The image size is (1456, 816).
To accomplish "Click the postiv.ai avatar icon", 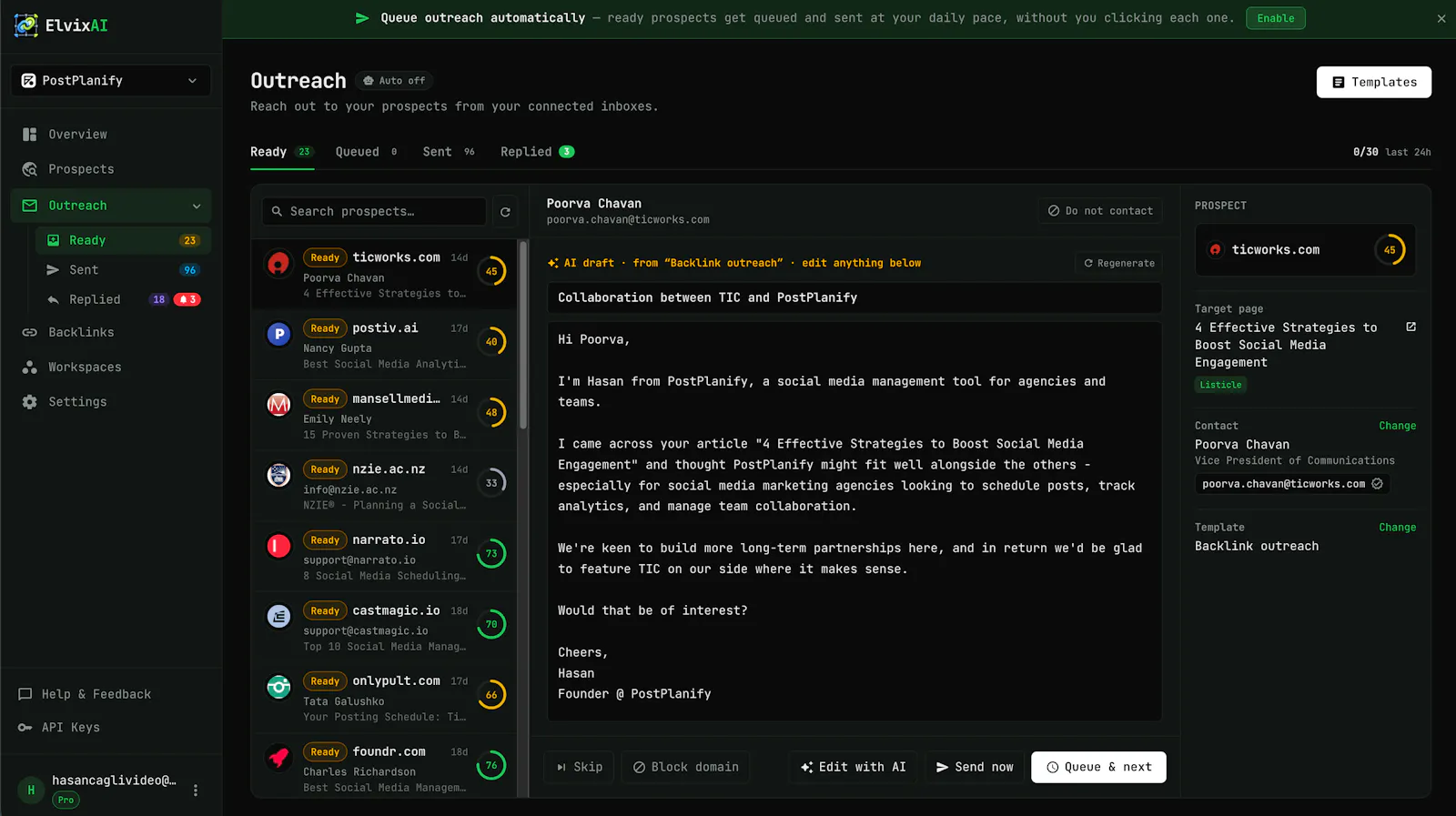I will click(x=278, y=334).
